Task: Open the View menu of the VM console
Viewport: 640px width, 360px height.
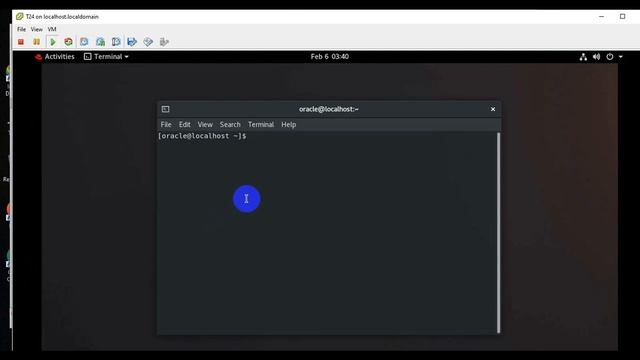Action: coord(37,29)
